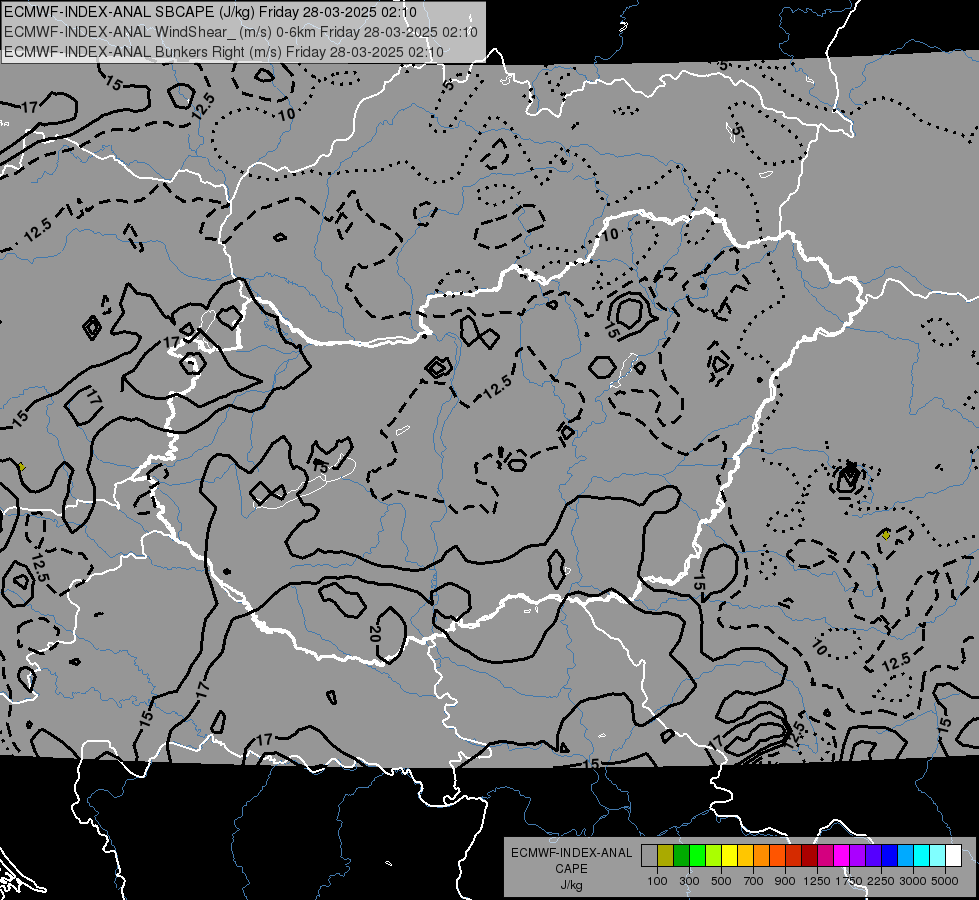Click the 2250 legend value
979x900 pixels.
881,881
